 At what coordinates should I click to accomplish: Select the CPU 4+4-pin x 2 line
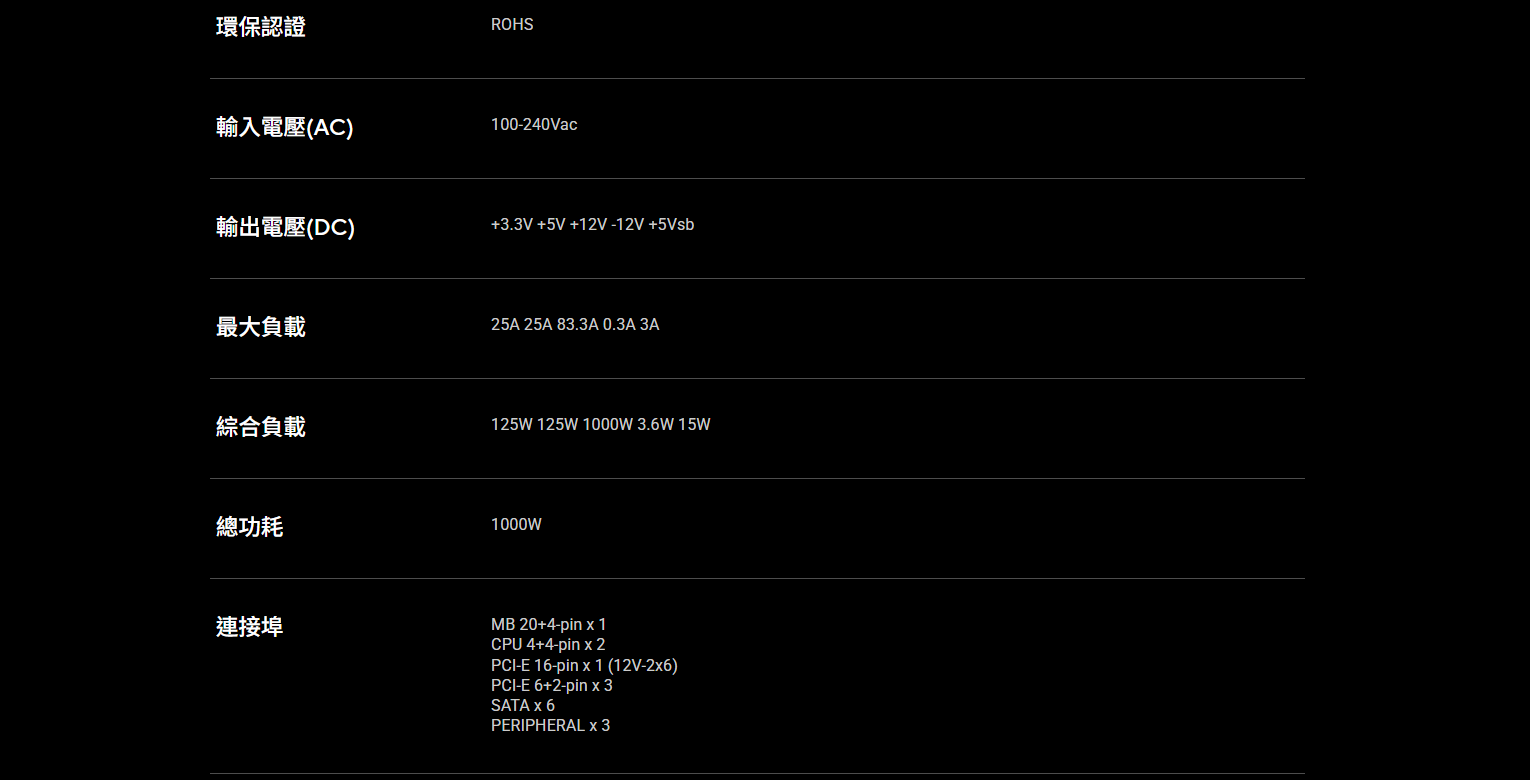(x=548, y=645)
